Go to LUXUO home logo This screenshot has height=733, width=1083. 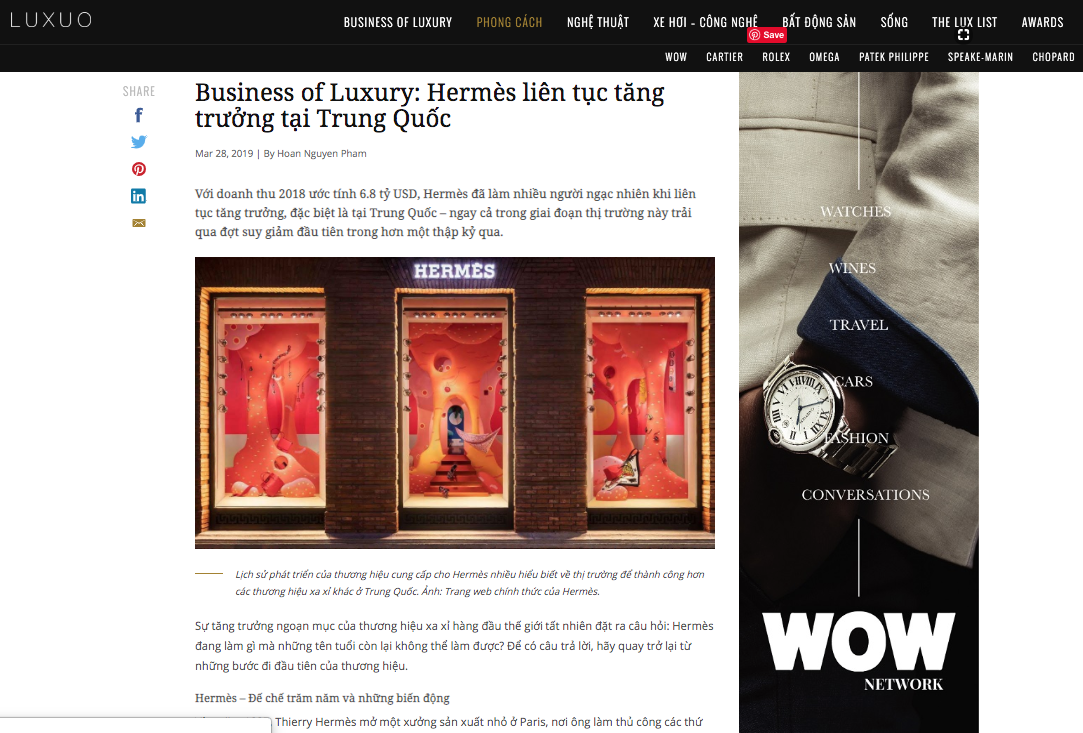click(x=50, y=20)
